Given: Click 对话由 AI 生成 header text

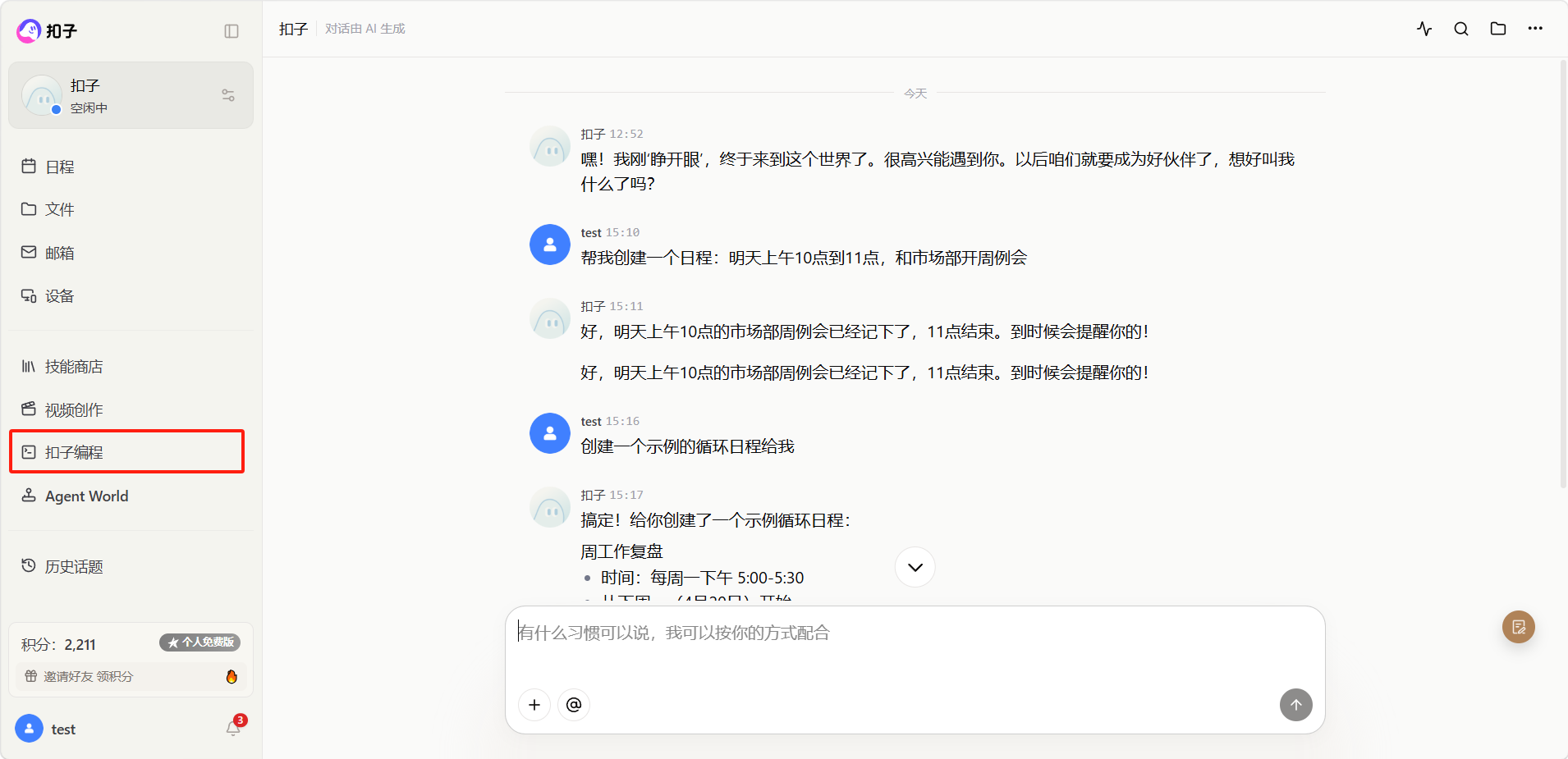Looking at the screenshot, I should point(365,29).
